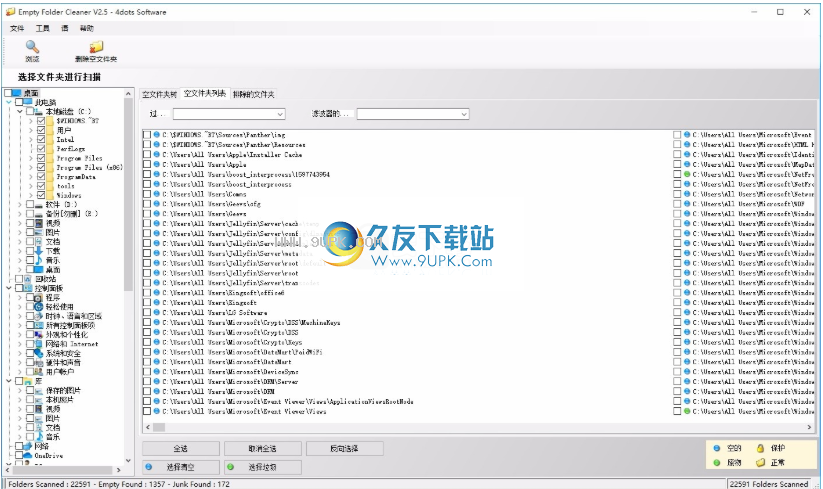Screen dimensions: 823x489
Task: Switch to the 空文件夹列表 tab
Action: 205,93
